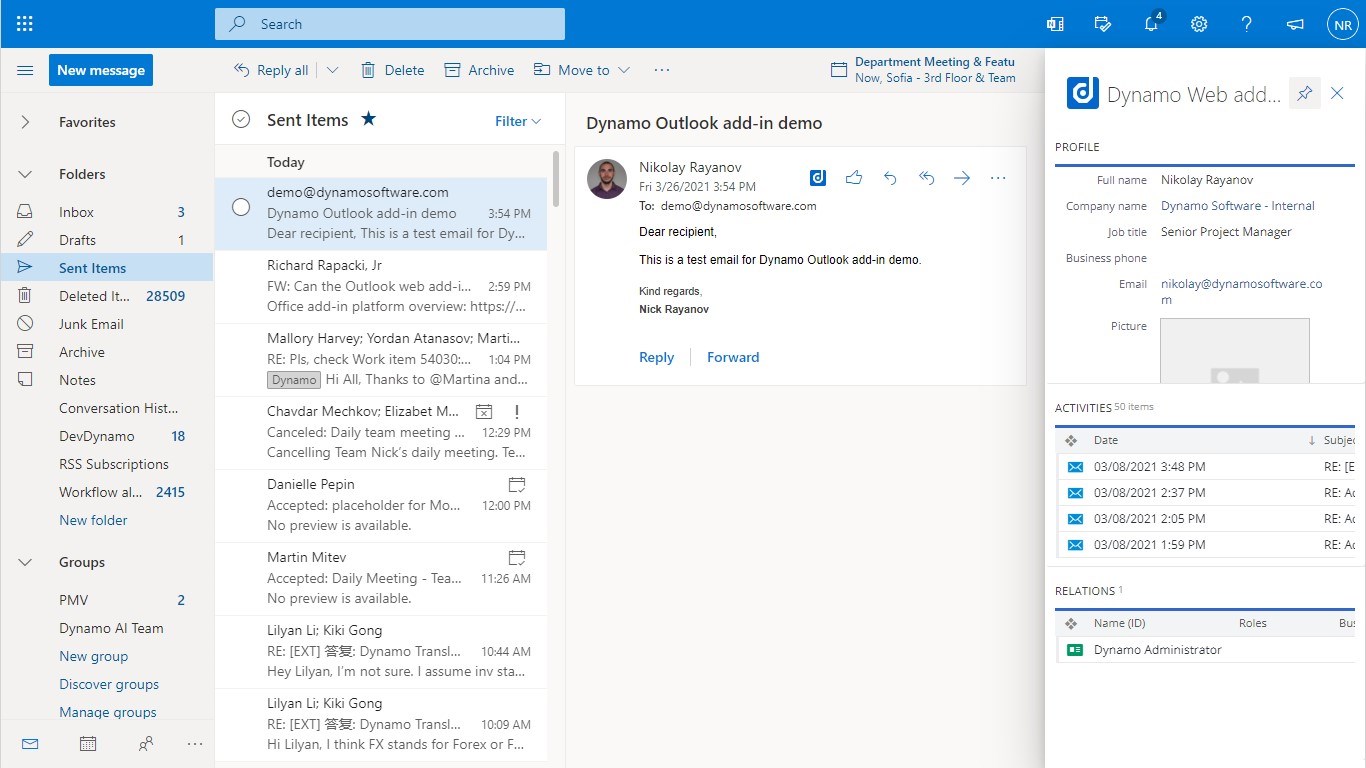
Task: Click the message list scrollbar
Action: coord(556,180)
